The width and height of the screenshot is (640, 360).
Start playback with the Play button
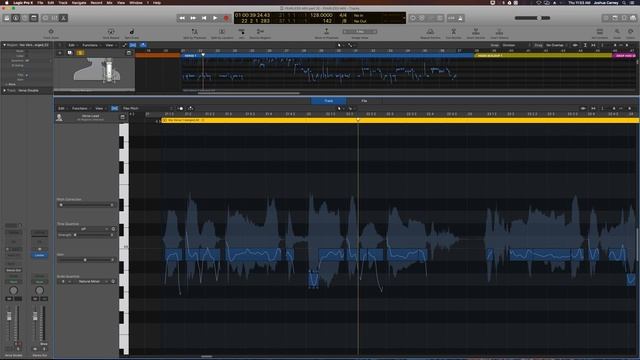(215, 18)
